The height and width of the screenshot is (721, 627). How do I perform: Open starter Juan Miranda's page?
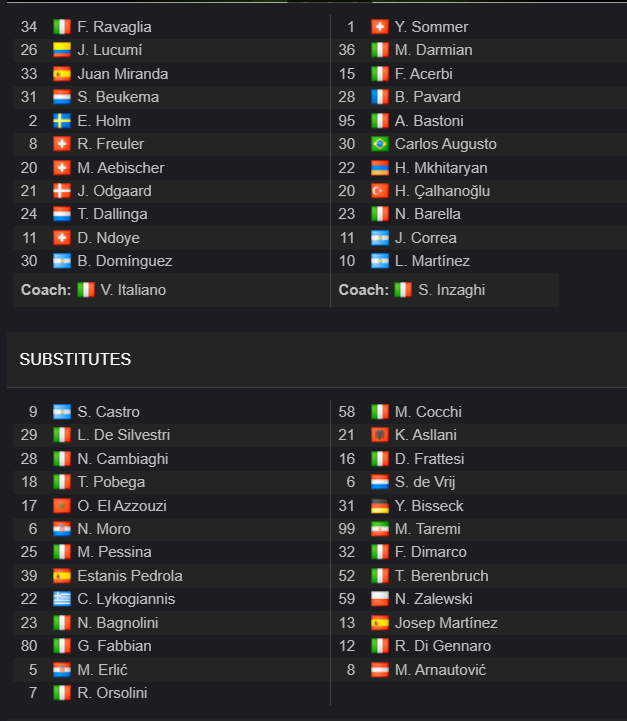coord(123,74)
